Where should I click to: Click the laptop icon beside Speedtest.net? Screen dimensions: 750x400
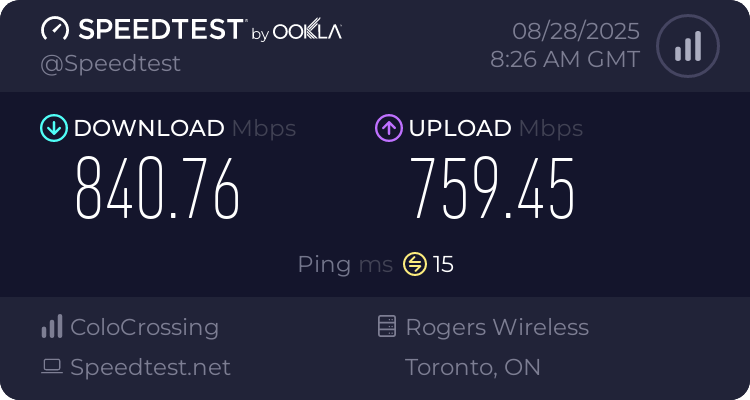51,367
